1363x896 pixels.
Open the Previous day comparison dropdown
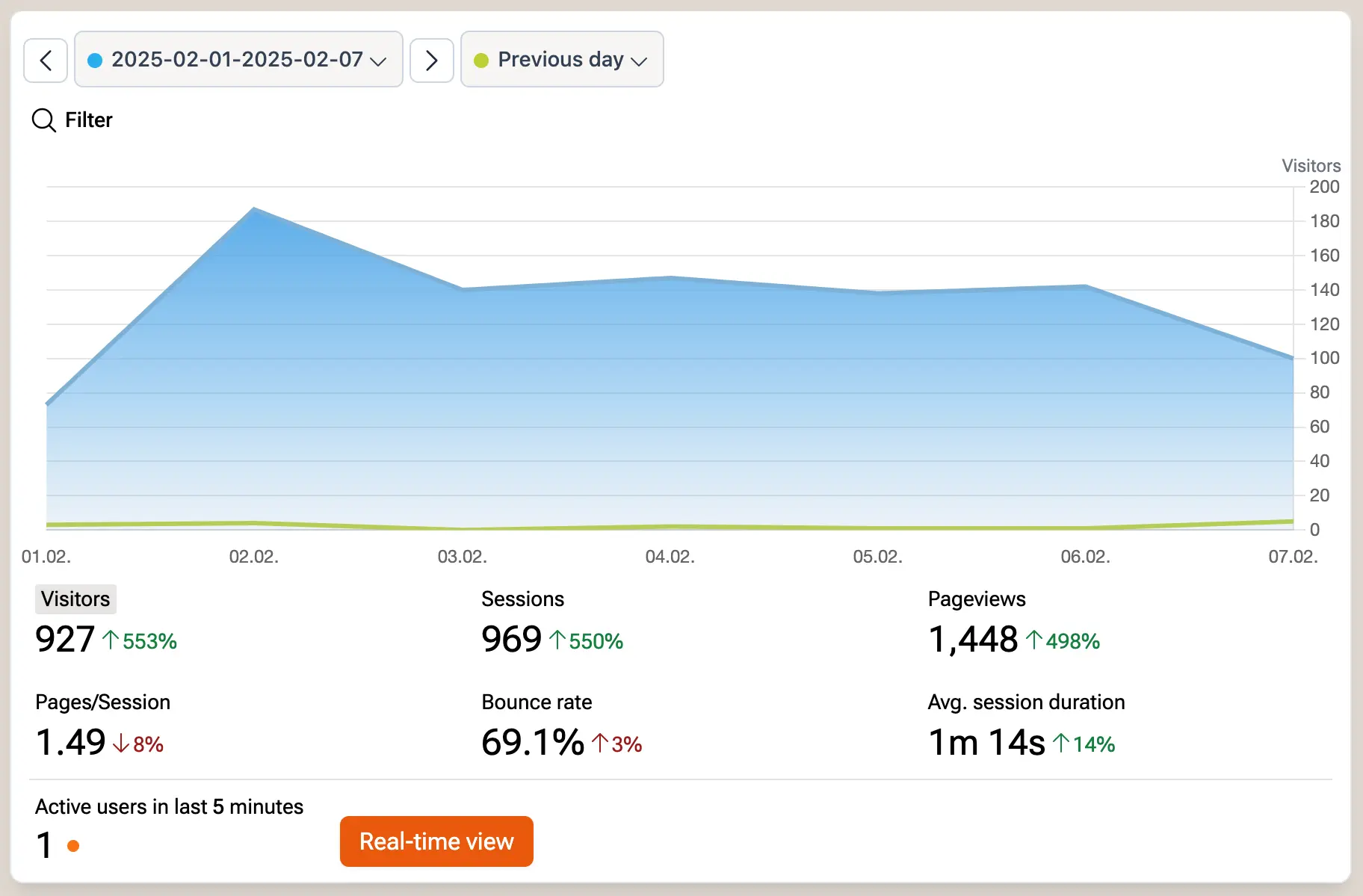click(x=562, y=59)
